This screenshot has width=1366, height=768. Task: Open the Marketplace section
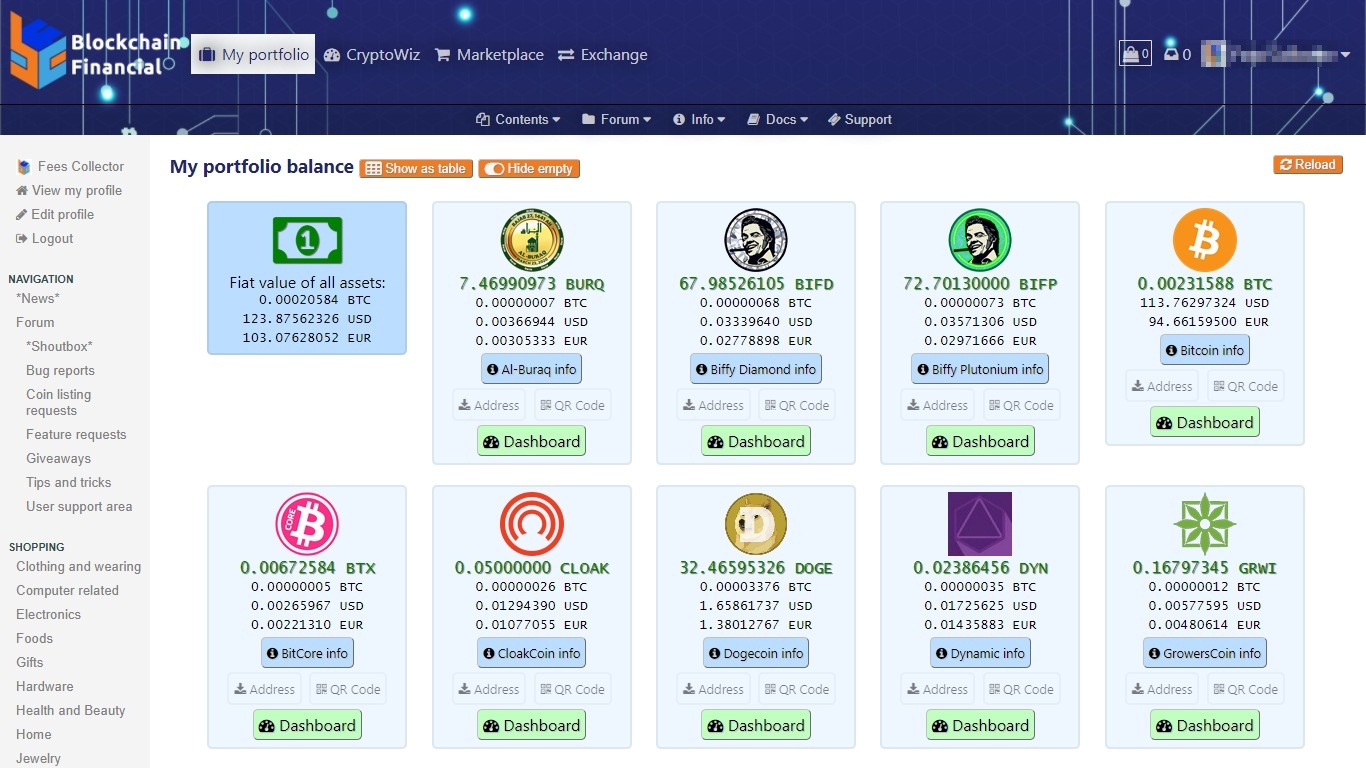pos(489,55)
